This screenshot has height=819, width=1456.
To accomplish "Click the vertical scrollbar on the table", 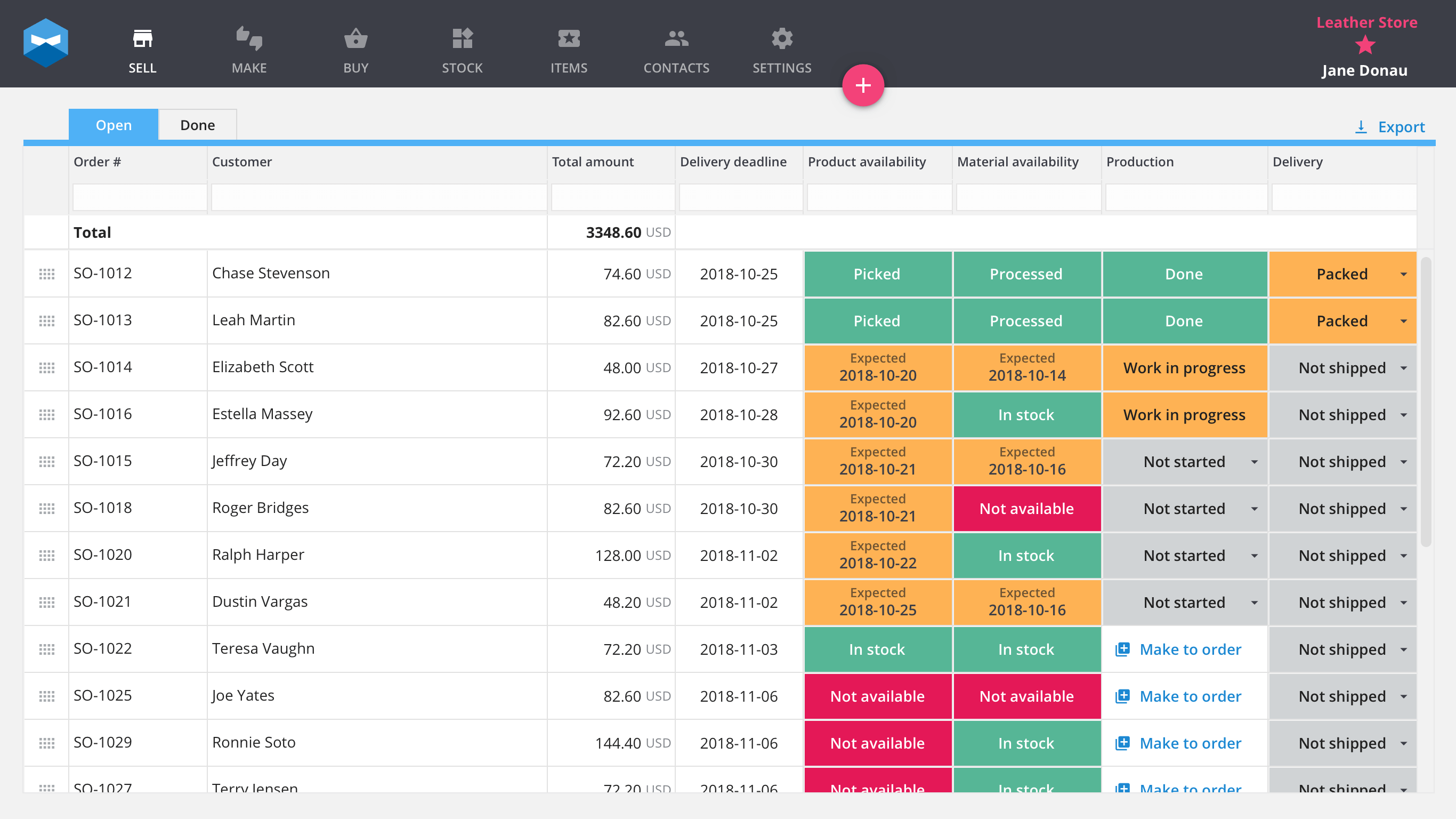I will click(1426, 402).
